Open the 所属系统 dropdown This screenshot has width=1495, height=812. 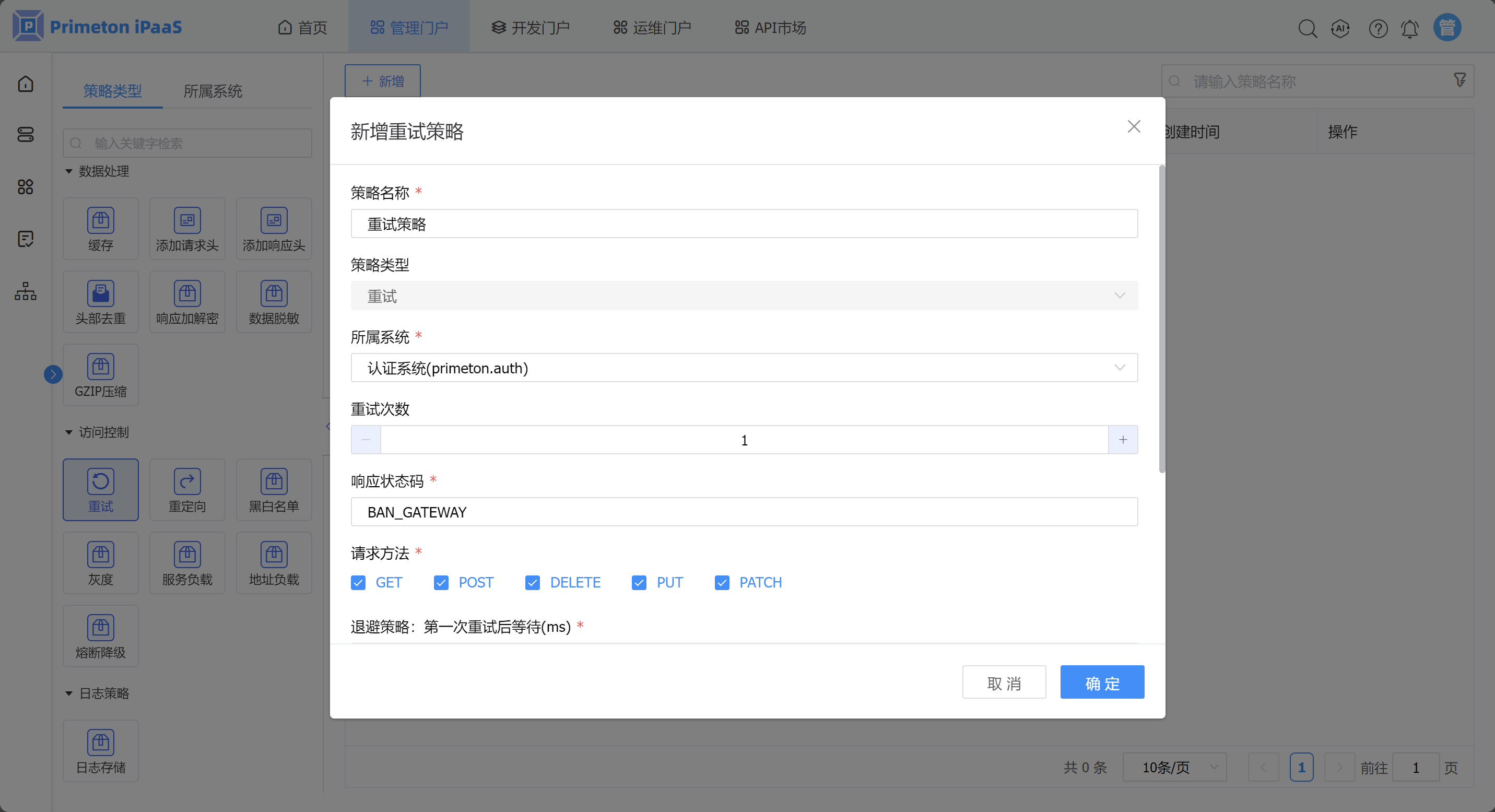pos(744,368)
